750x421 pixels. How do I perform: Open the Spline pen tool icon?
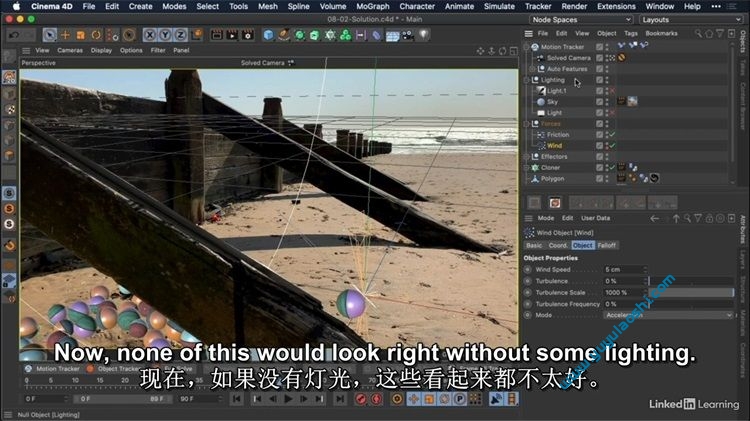tap(284, 35)
